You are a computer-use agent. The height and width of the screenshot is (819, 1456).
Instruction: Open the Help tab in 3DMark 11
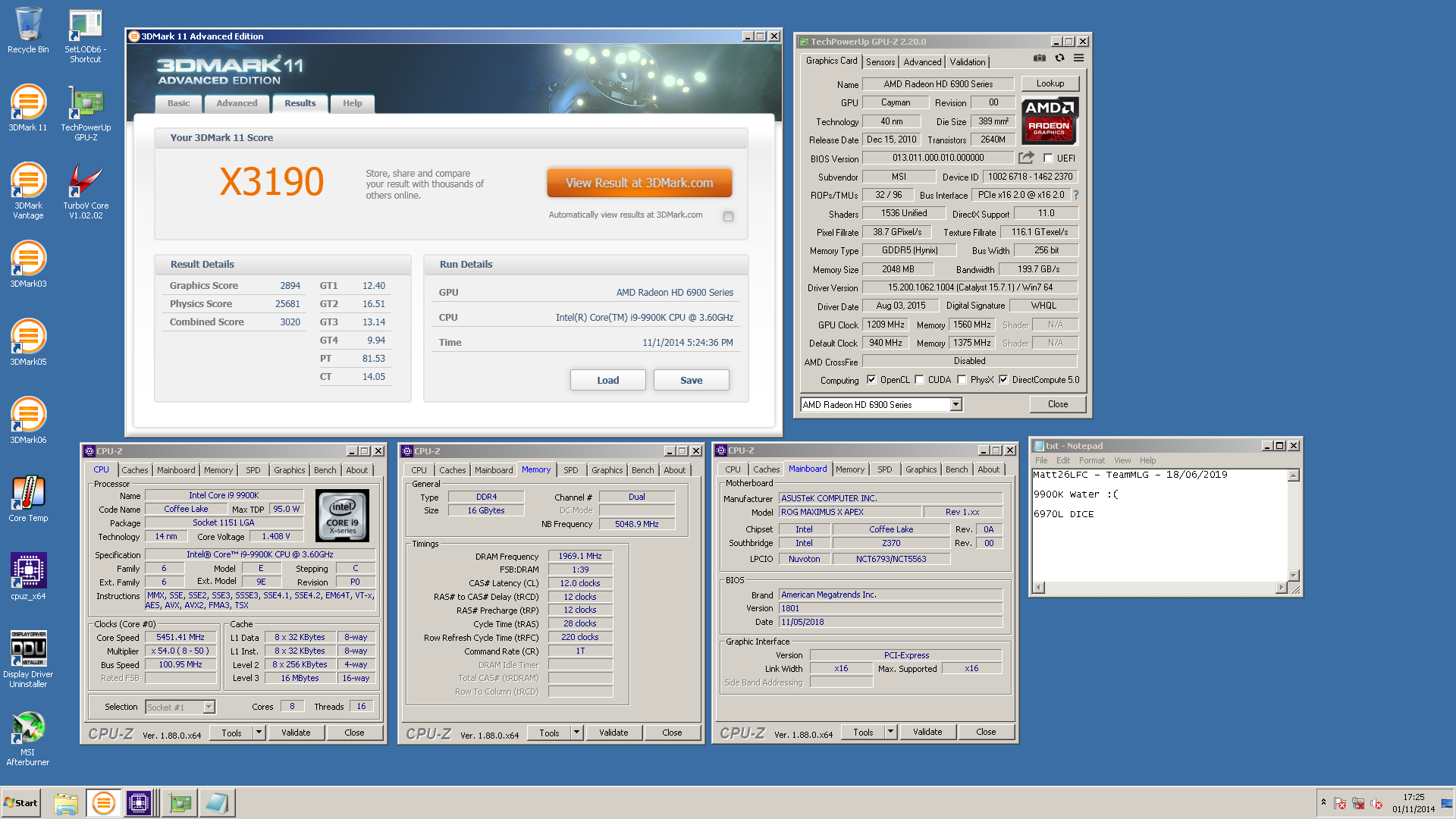point(353,103)
